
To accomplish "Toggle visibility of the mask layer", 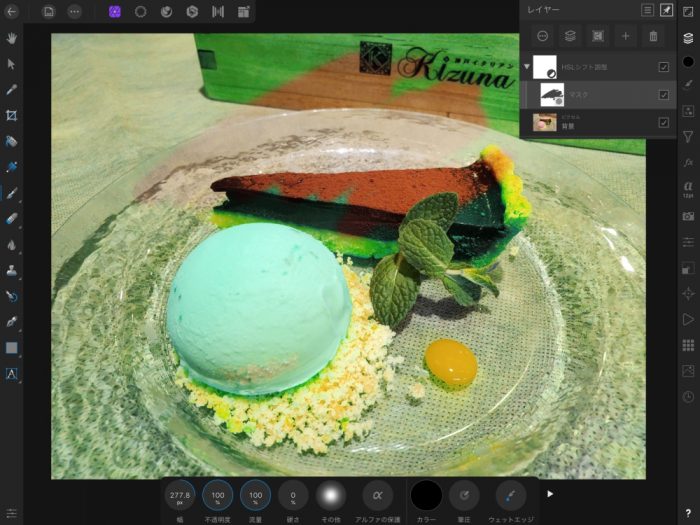I will (664, 95).
